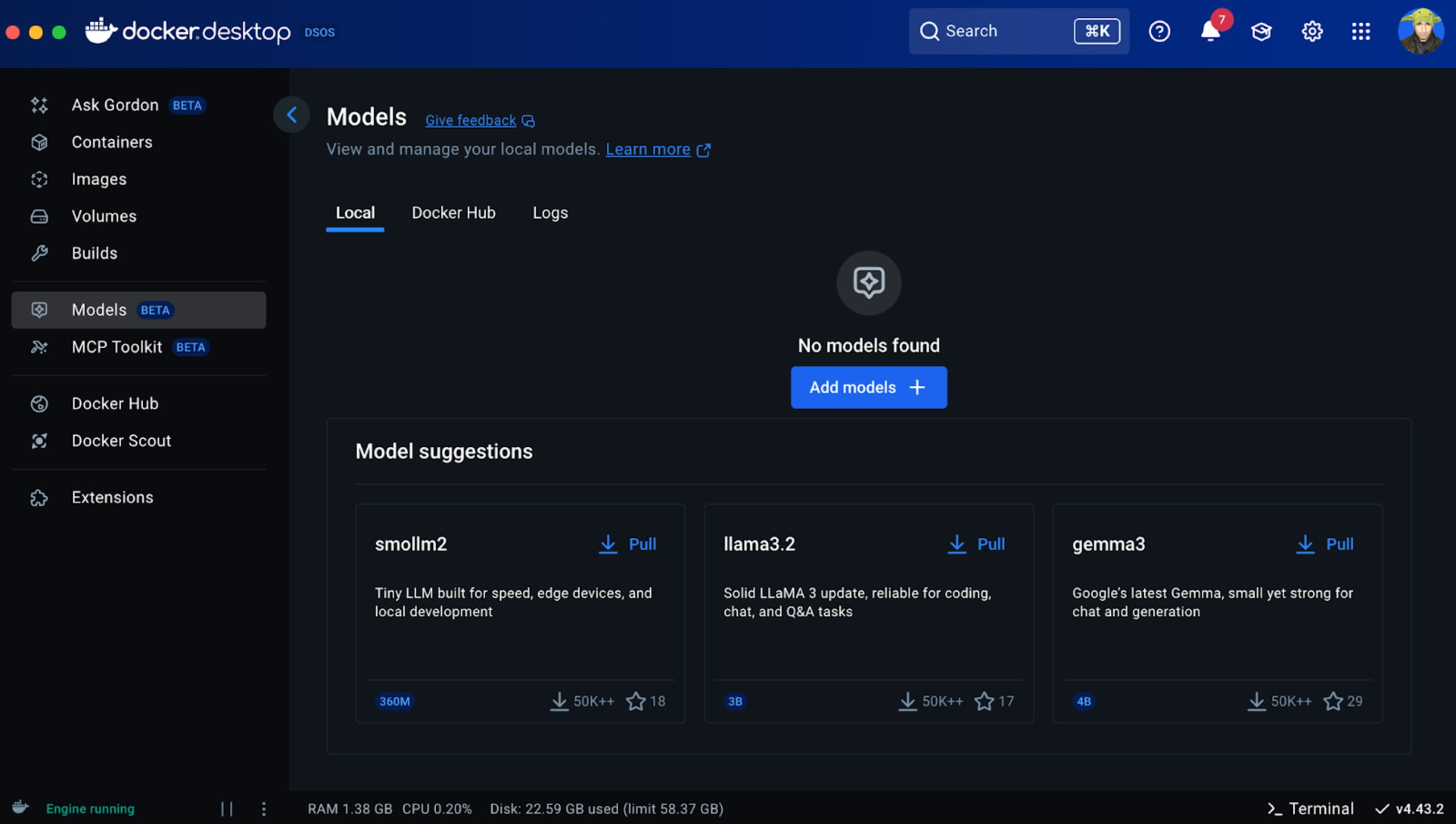Click the Model suggestions heading
The height and width of the screenshot is (824, 1456).
coord(444,451)
